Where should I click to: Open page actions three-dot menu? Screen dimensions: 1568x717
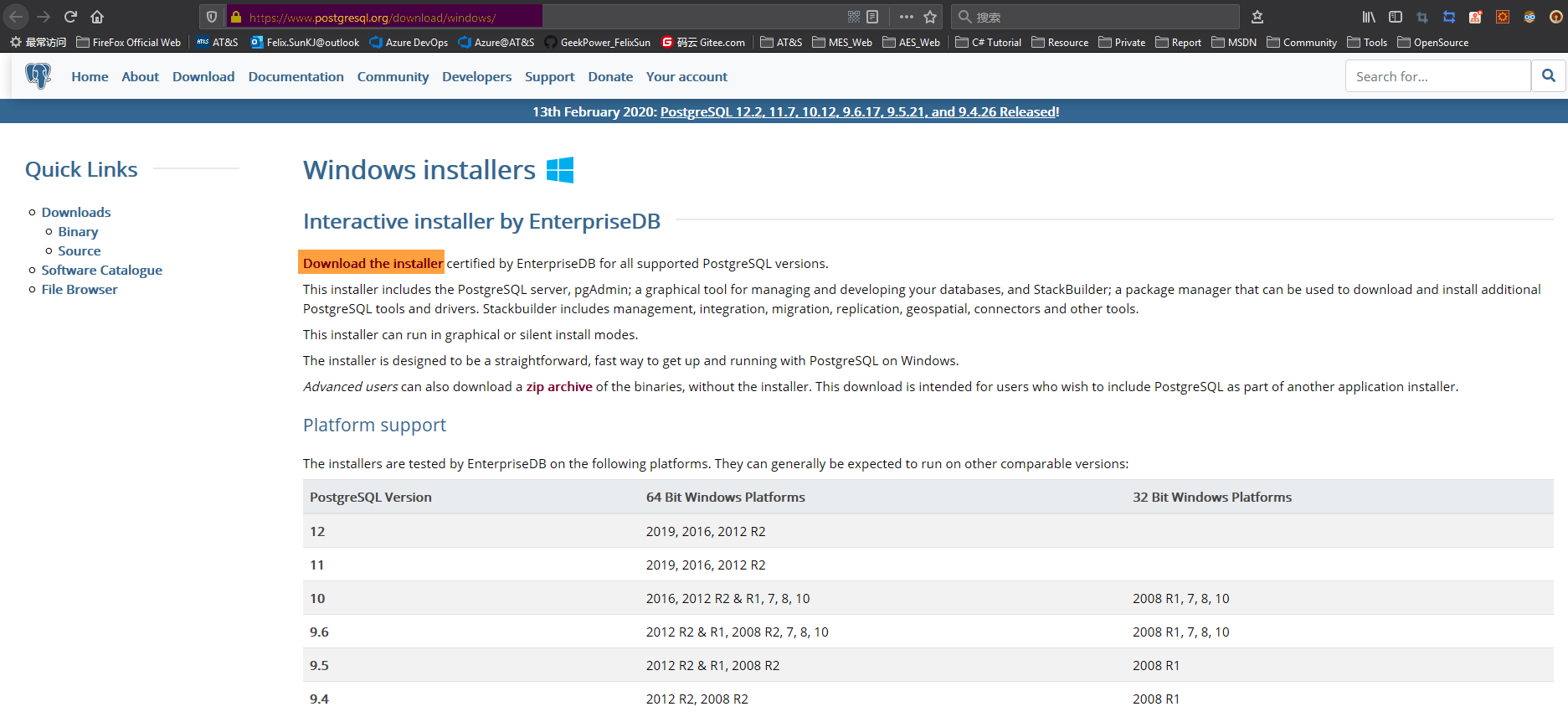click(907, 17)
